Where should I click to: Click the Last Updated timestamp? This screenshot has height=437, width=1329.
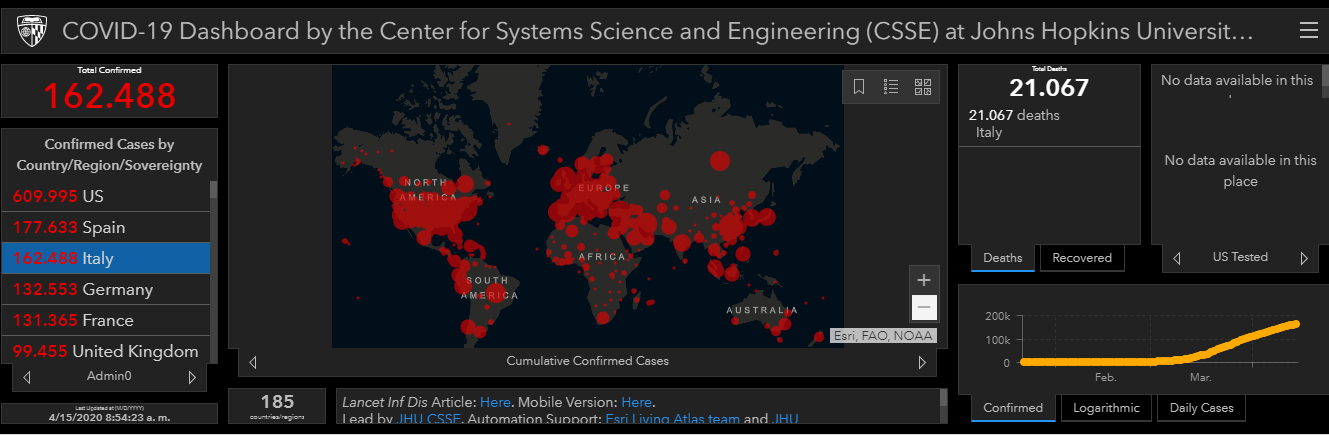(x=109, y=413)
